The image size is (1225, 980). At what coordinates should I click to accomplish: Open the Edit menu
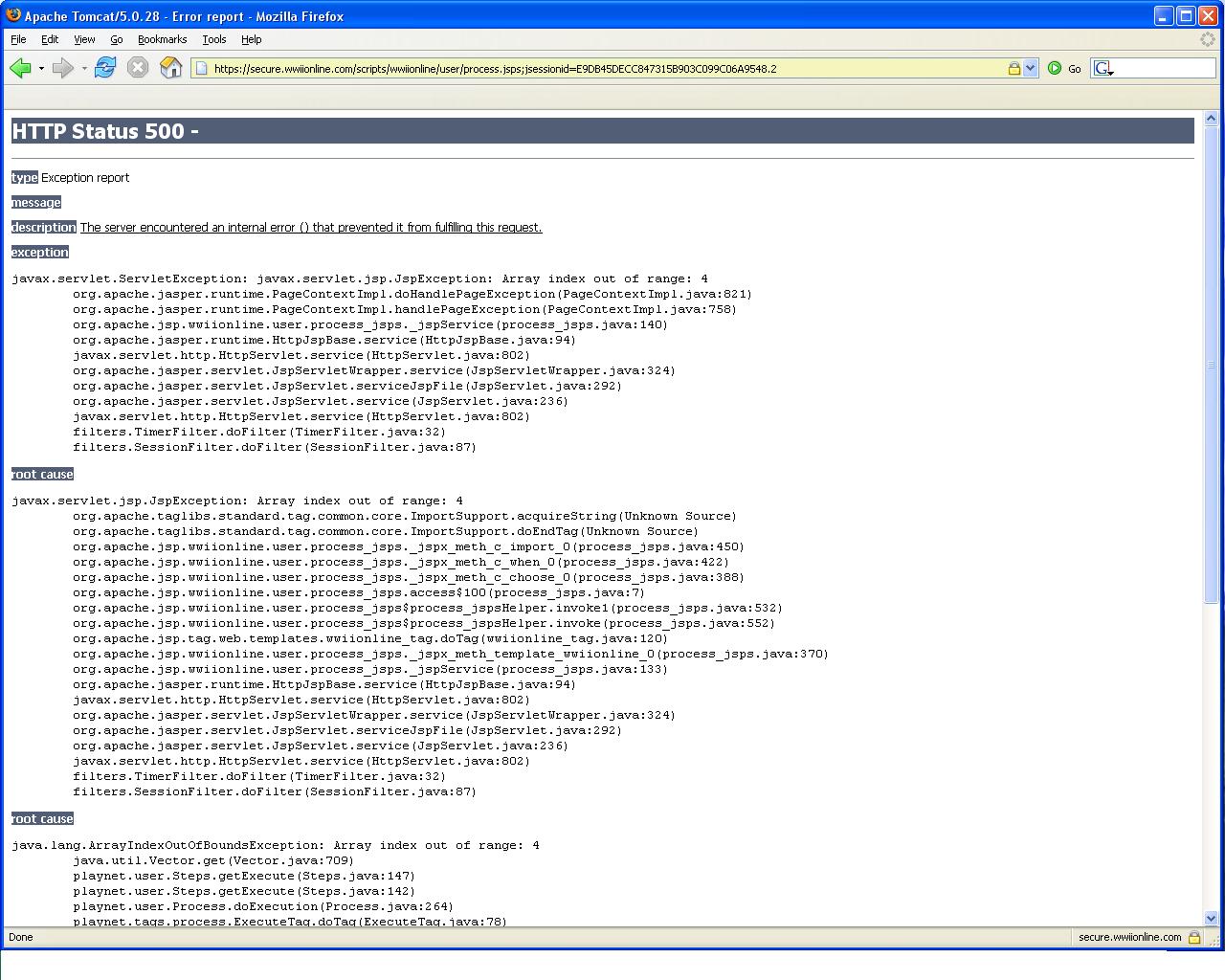tap(50, 39)
